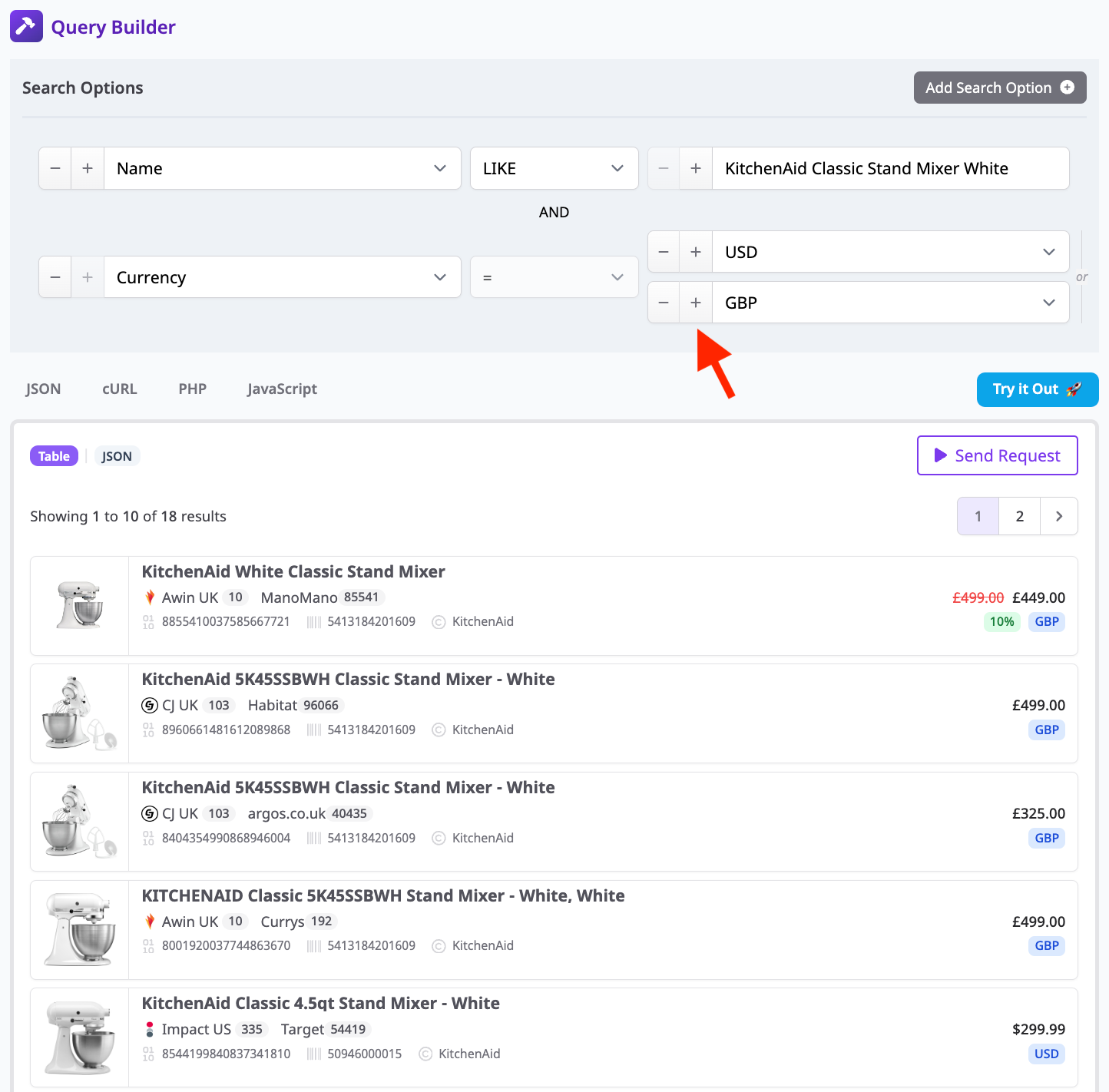Open the Habitat 5K45SSBWH mixer result title

point(349,679)
